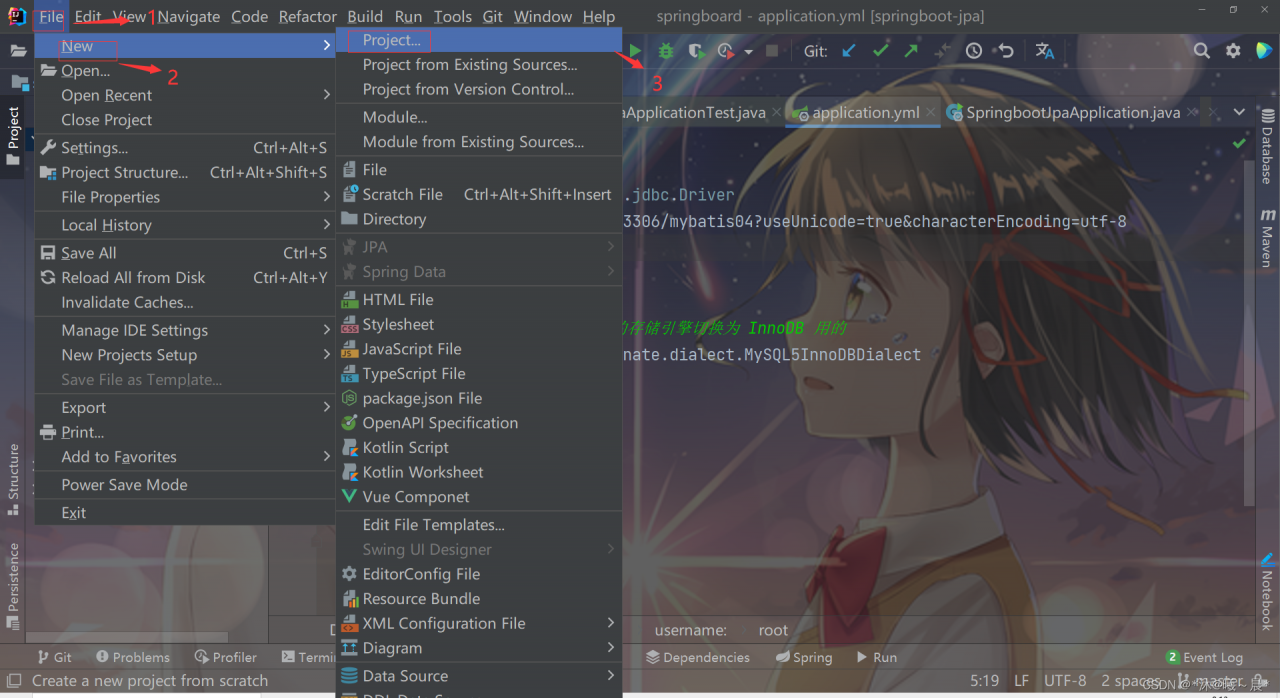Click the 5:19 cursor position indicator
The image size is (1280, 698).
(x=984, y=681)
